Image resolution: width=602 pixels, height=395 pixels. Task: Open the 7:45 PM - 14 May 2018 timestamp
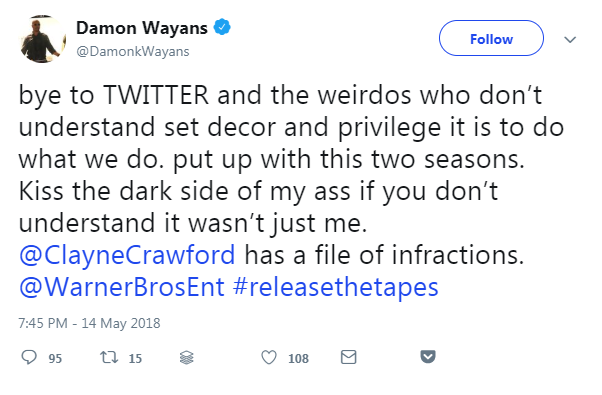[89, 323]
